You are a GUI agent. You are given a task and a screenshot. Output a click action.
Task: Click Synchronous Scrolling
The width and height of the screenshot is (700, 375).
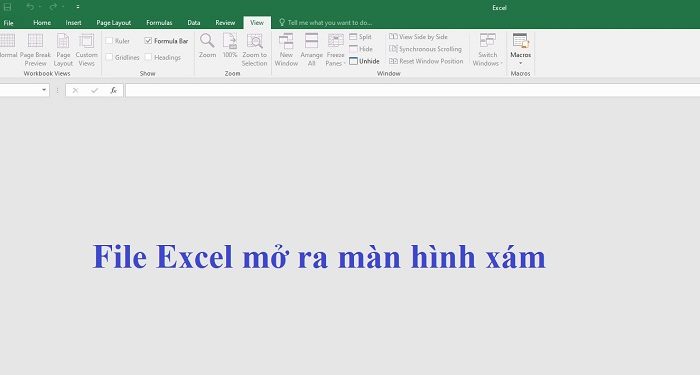pyautogui.click(x=425, y=49)
